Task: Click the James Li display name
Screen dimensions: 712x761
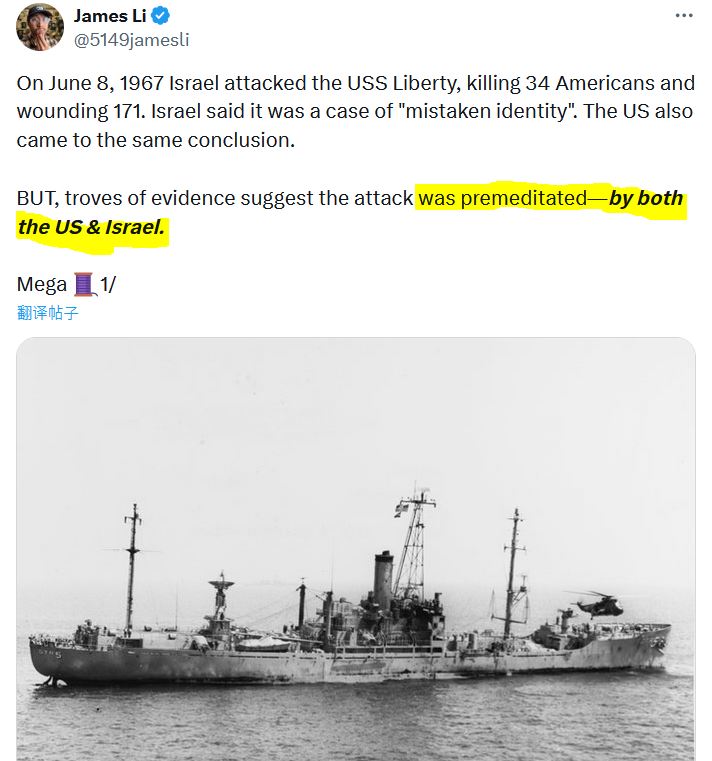Action: click(110, 16)
